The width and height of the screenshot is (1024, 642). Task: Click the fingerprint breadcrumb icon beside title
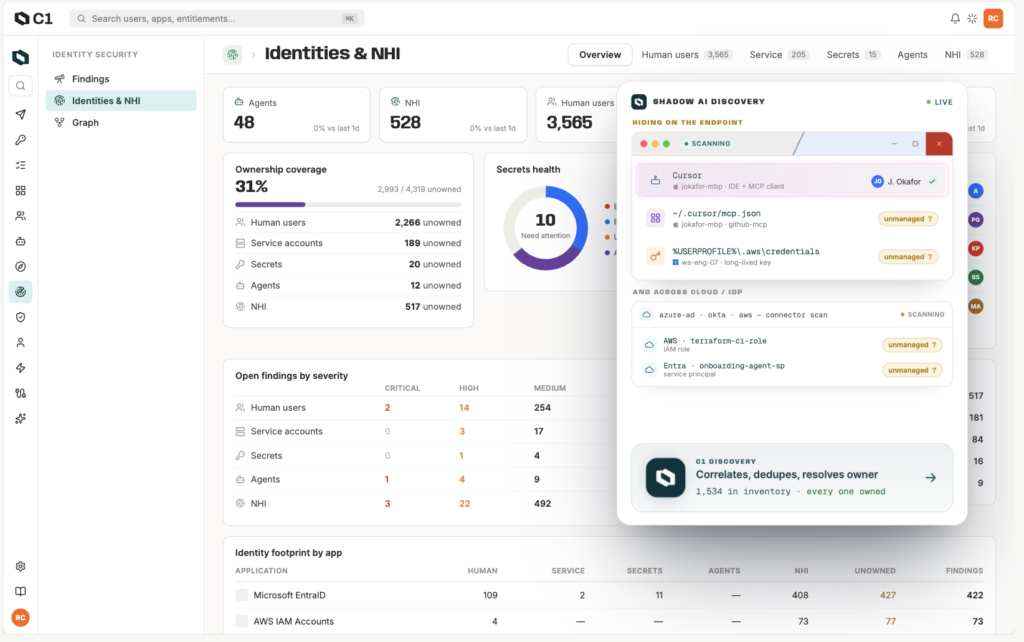[232, 54]
